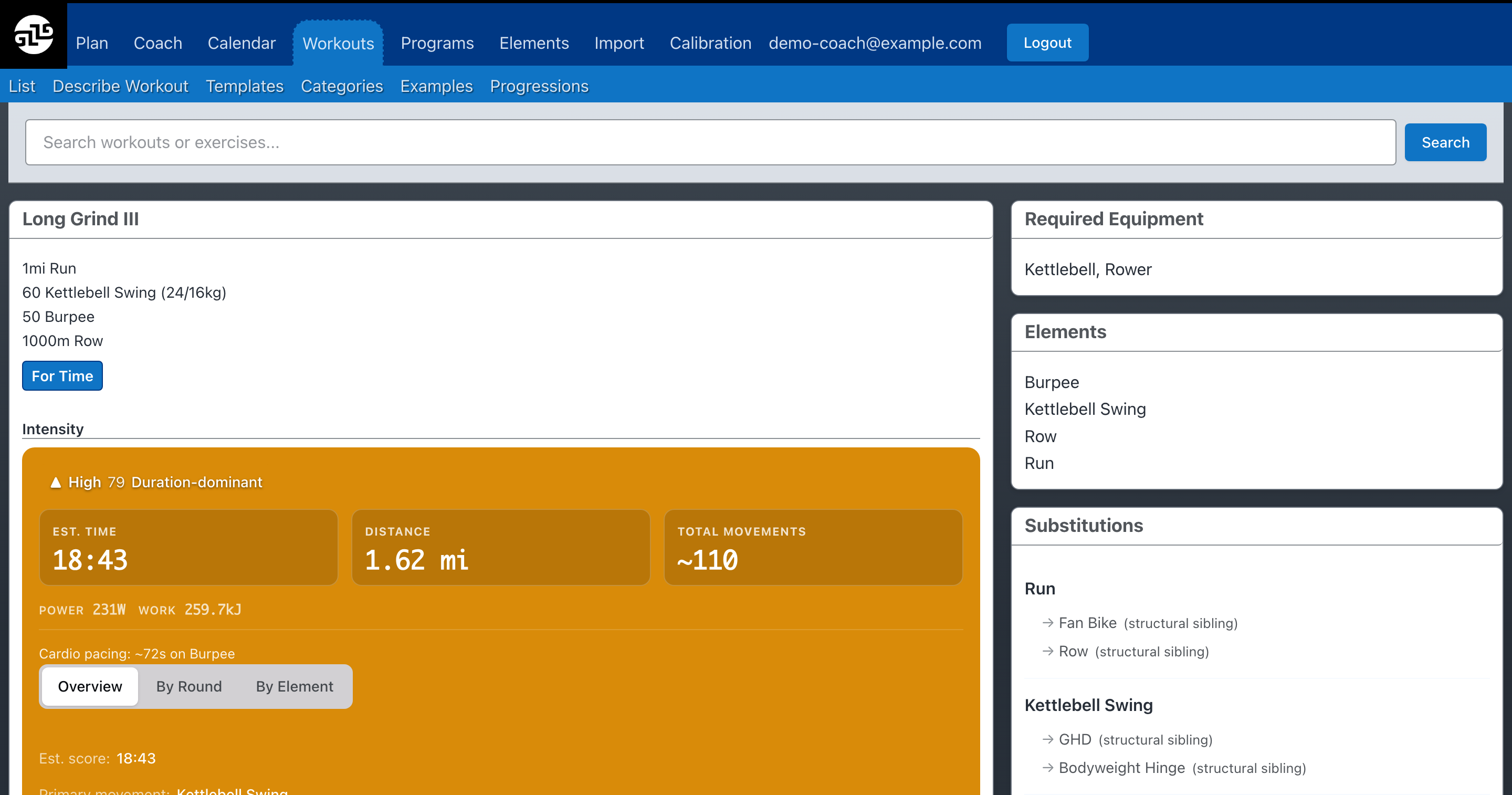Click the Est. Time 18:43 card
1512x795 pixels.
click(x=188, y=547)
